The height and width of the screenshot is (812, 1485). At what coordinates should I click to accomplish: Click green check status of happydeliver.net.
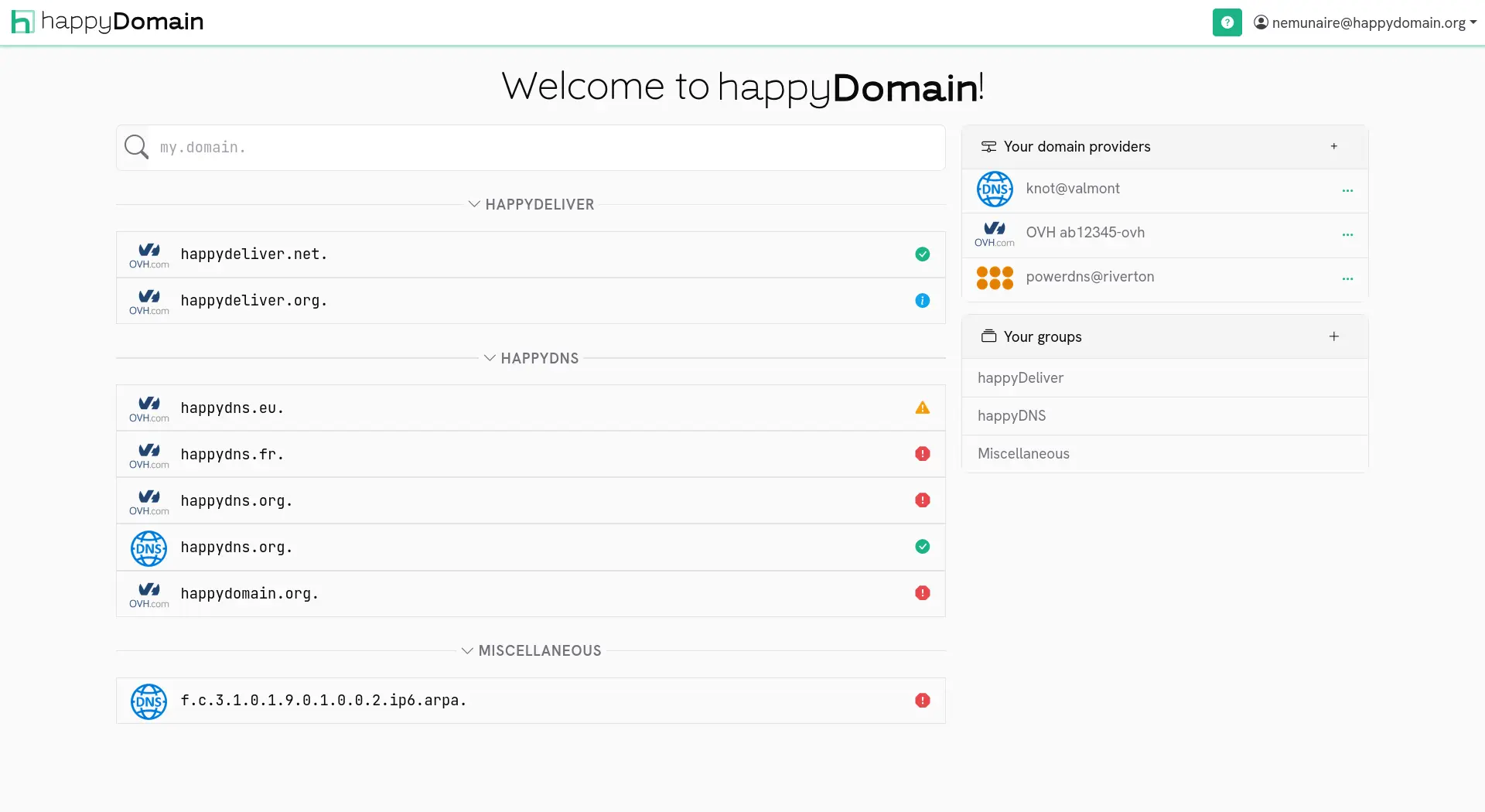pyautogui.click(x=922, y=254)
